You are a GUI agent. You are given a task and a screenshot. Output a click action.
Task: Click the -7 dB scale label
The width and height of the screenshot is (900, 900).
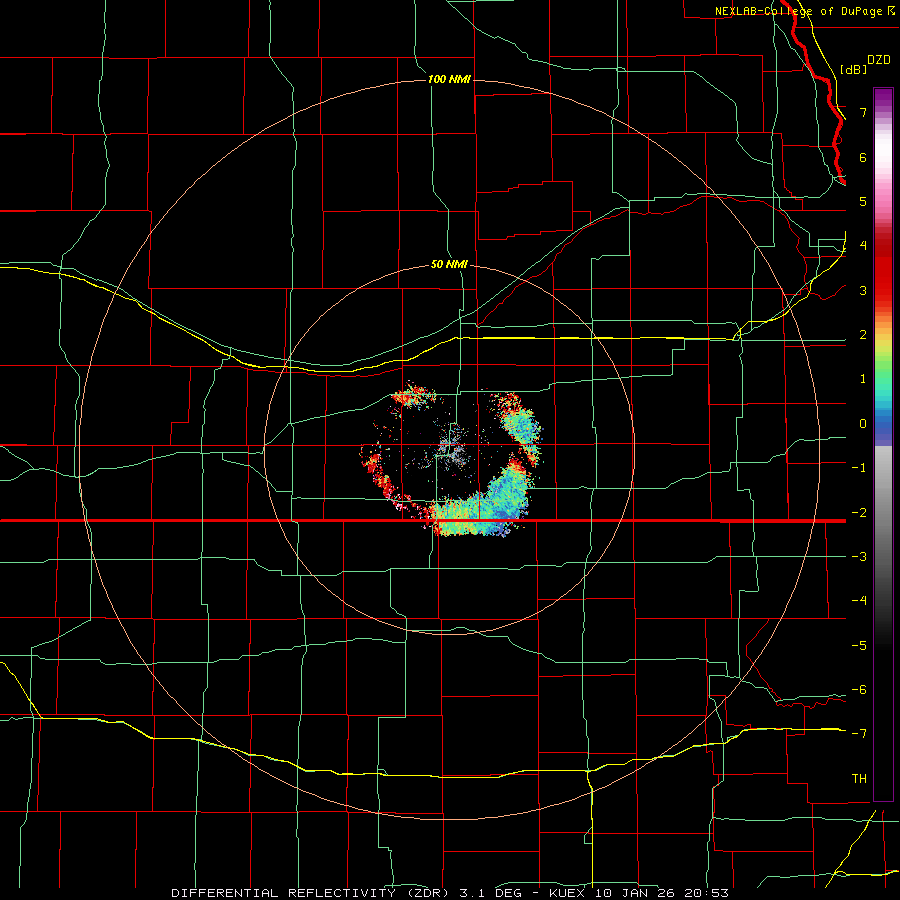point(859,734)
